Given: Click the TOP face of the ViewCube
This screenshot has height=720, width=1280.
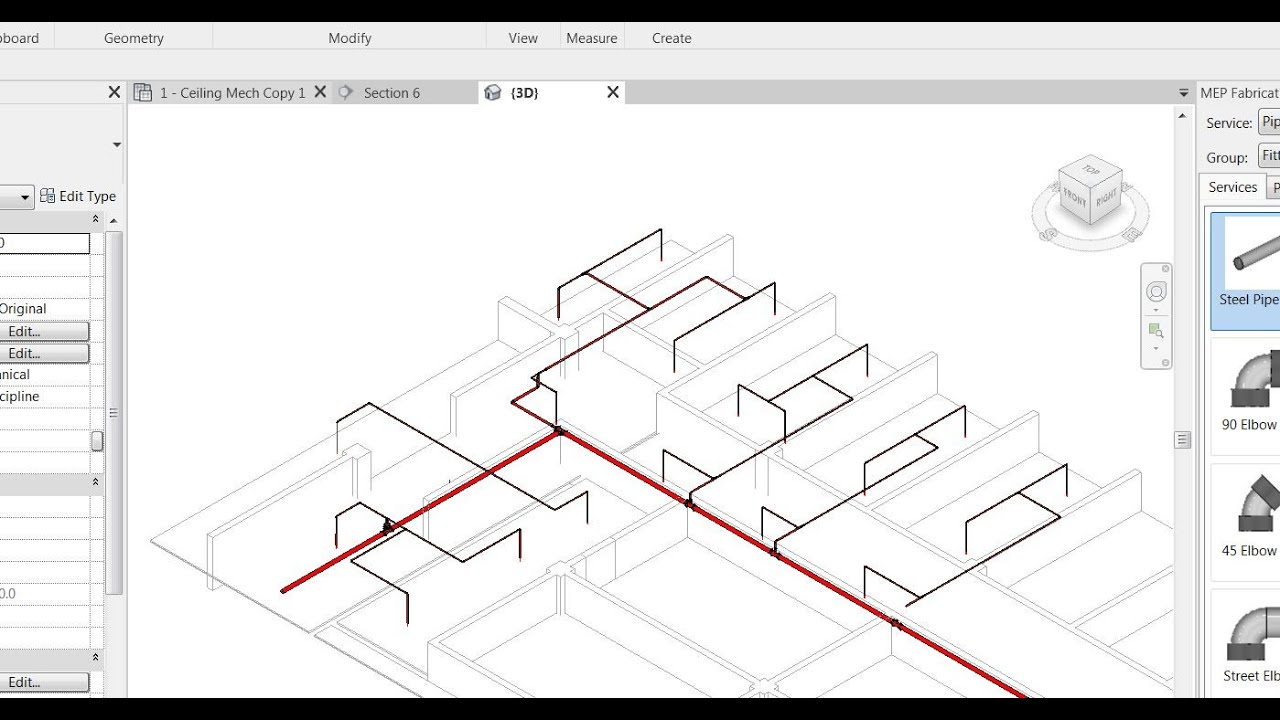Looking at the screenshot, I should point(1091,170).
